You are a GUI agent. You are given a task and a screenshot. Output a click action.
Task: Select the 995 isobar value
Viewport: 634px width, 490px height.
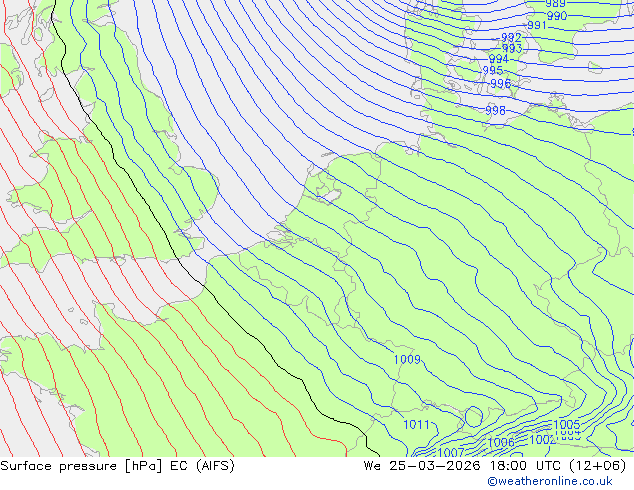point(492,70)
